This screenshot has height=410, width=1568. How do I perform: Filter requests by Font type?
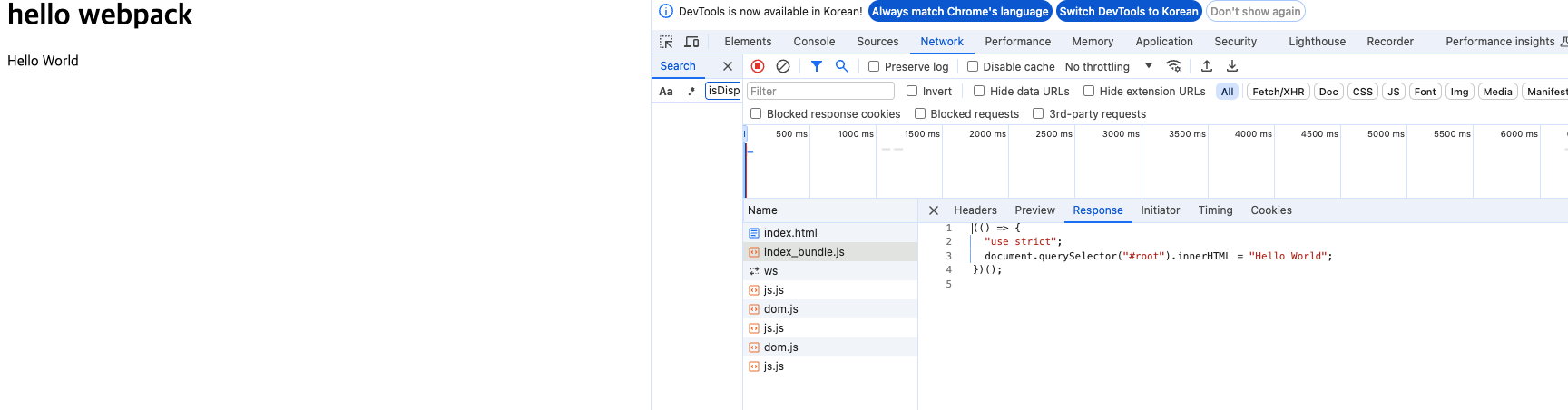point(1426,92)
